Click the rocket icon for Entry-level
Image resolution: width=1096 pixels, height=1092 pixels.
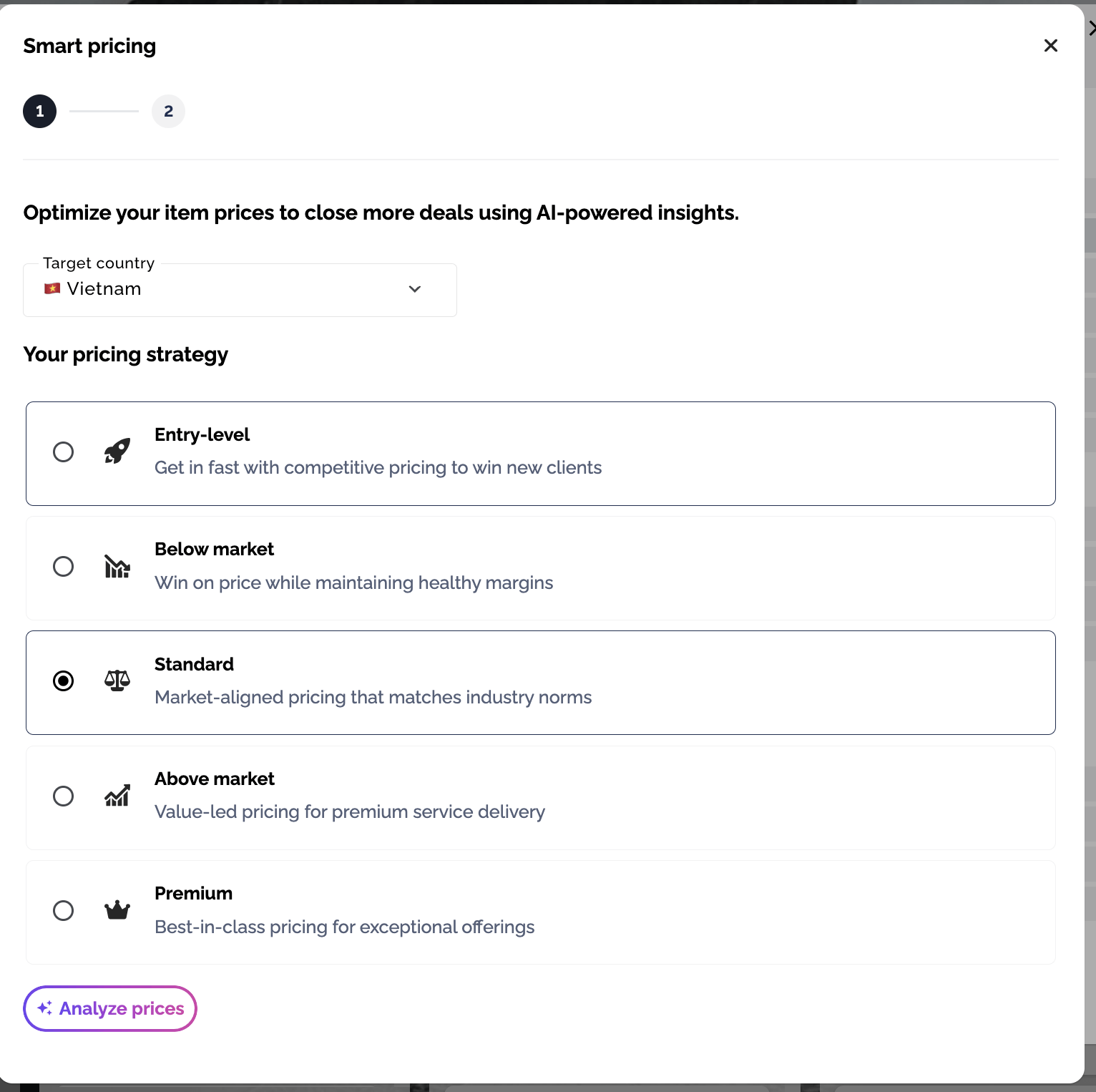click(x=117, y=452)
